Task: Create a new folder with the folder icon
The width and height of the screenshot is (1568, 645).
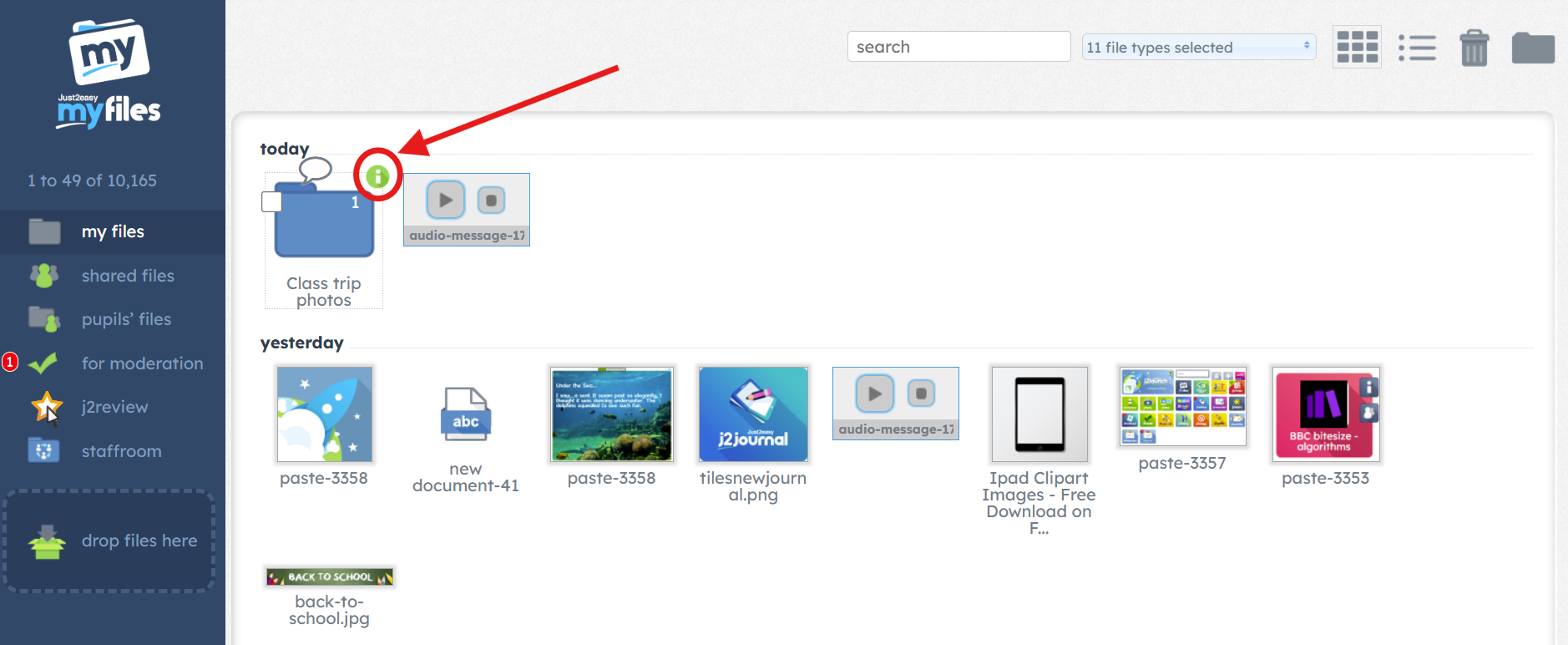Action: 1533,48
